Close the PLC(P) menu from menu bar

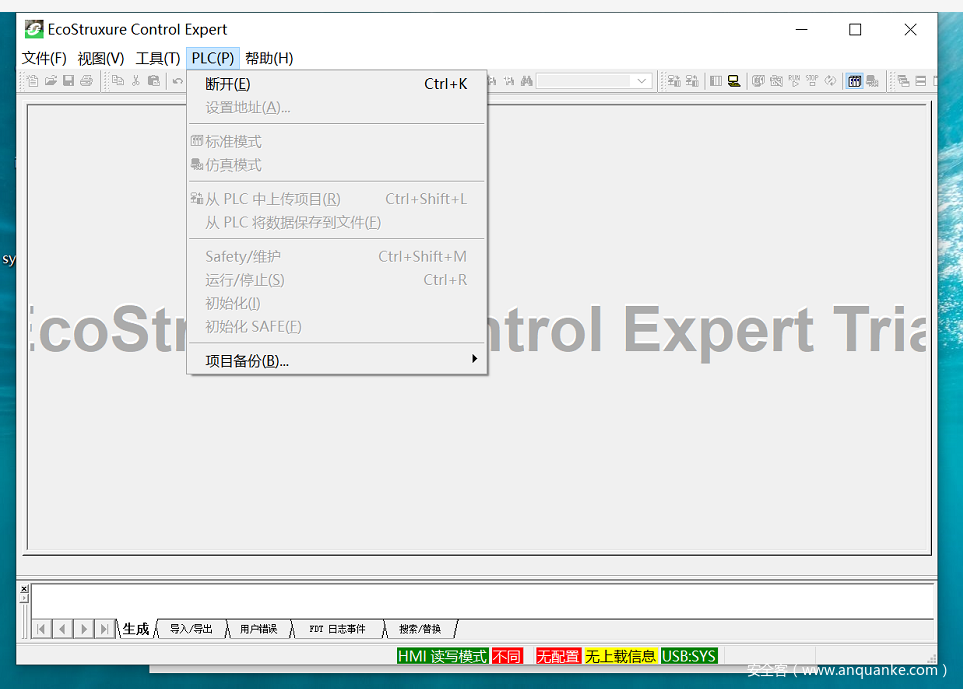212,58
